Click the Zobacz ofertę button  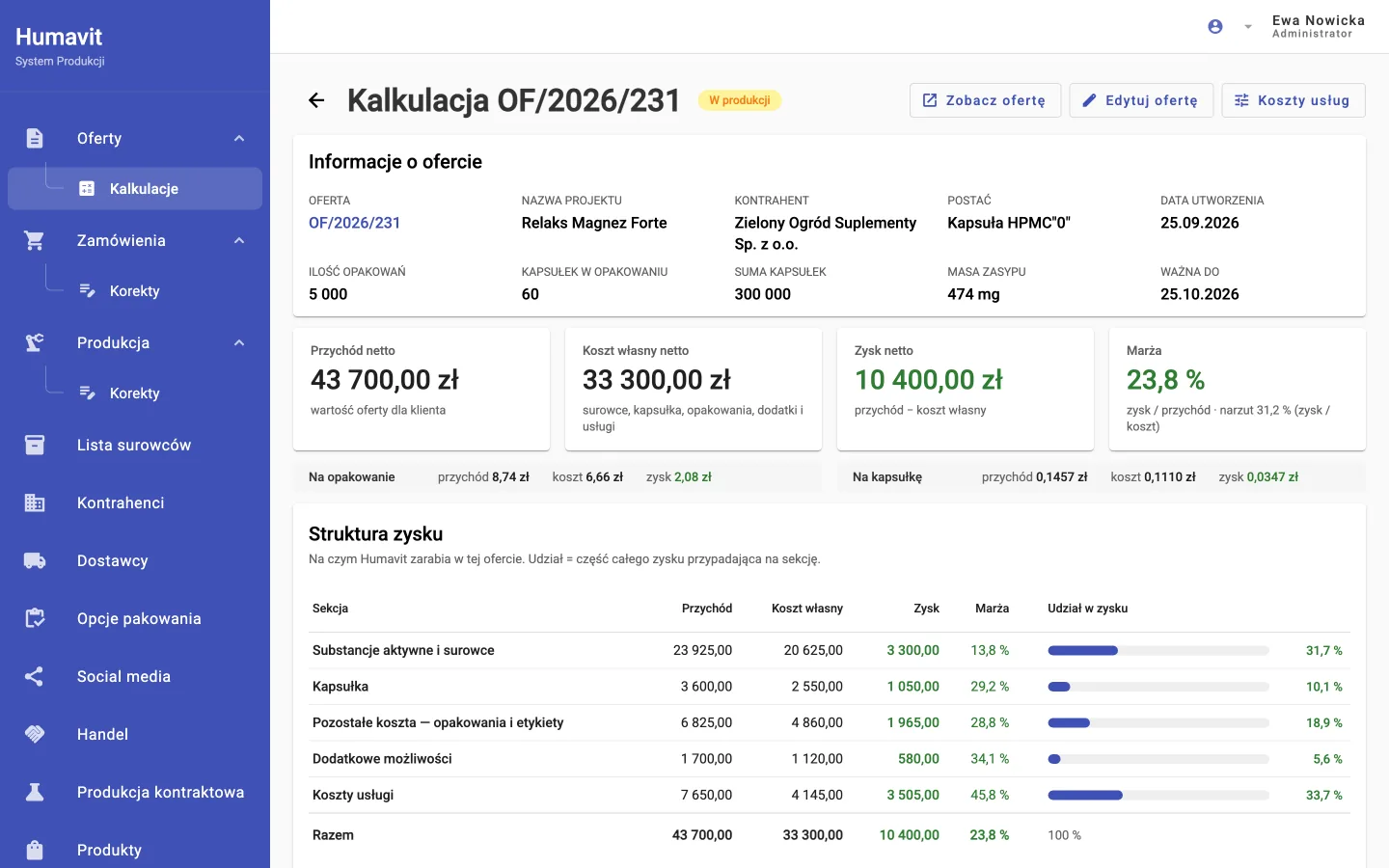(x=985, y=100)
